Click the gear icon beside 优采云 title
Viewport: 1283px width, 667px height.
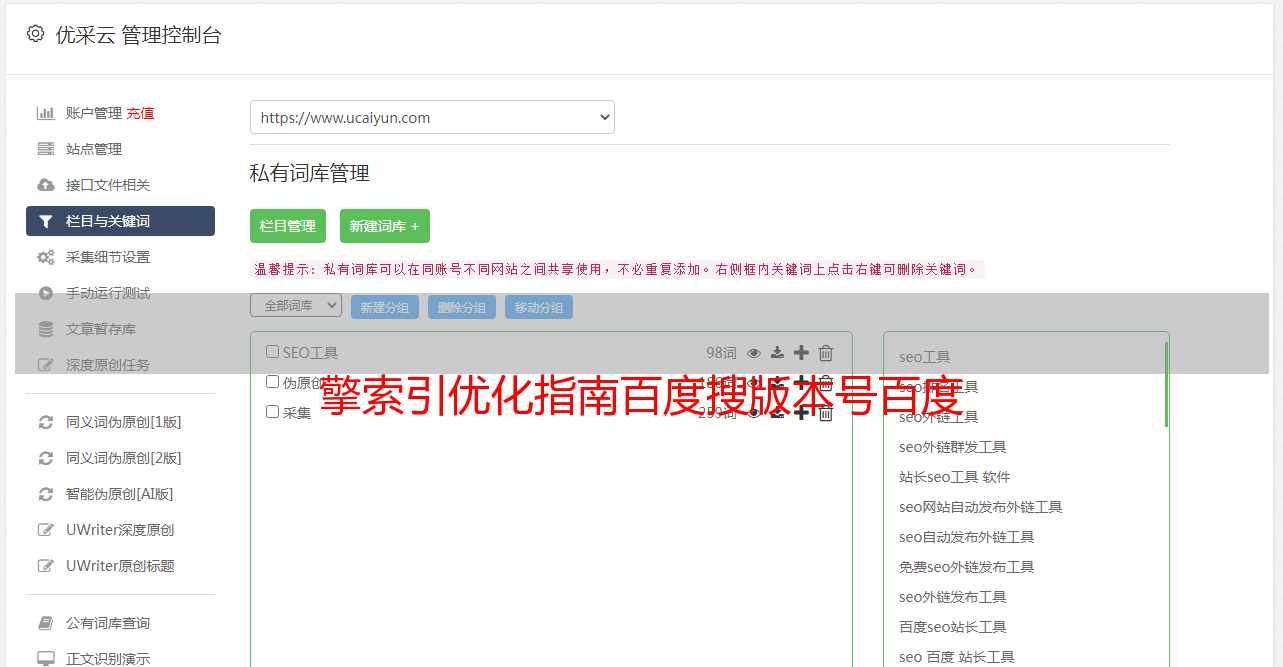(x=35, y=34)
